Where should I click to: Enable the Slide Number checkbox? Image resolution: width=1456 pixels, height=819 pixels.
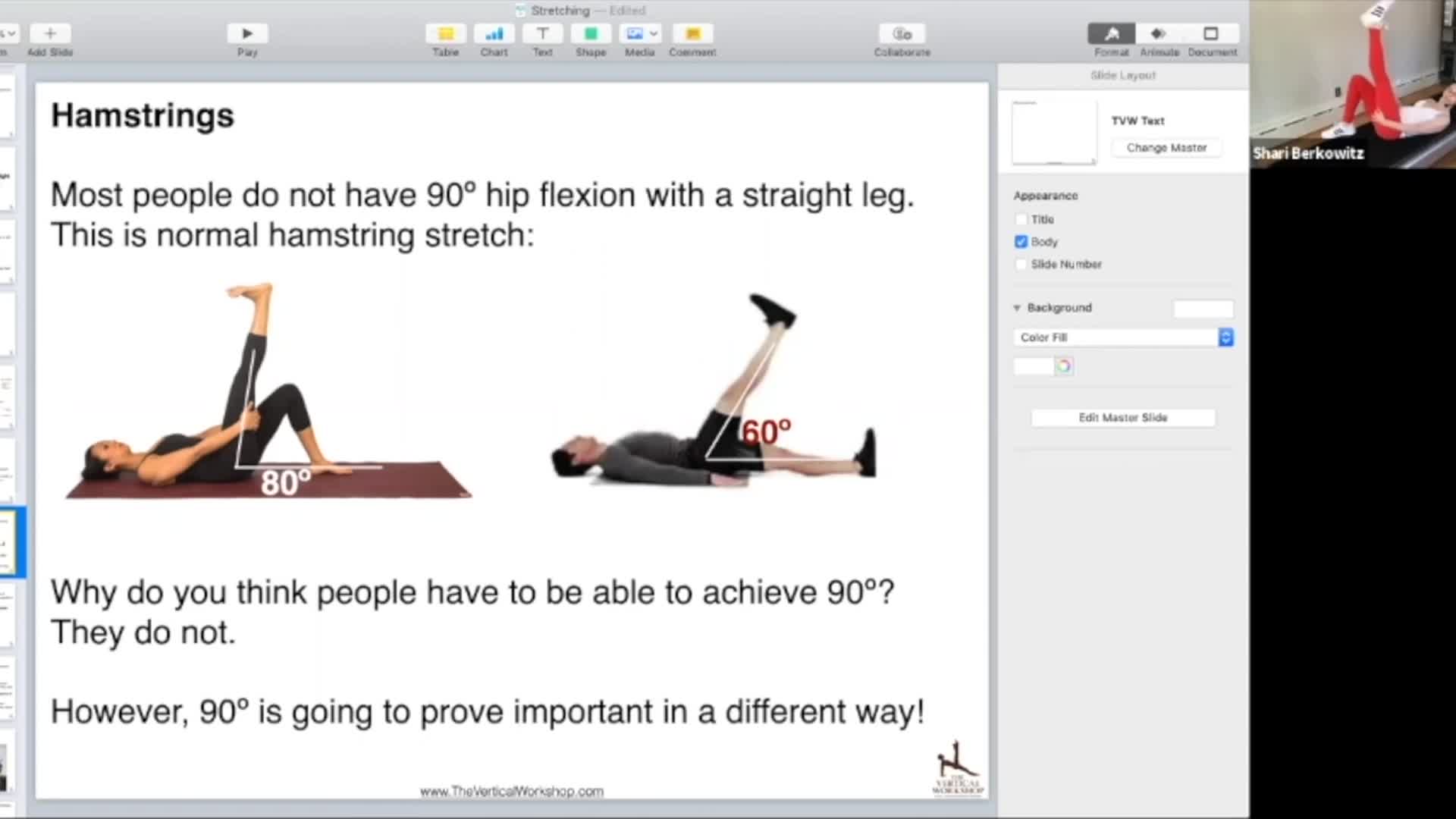tap(1021, 265)
